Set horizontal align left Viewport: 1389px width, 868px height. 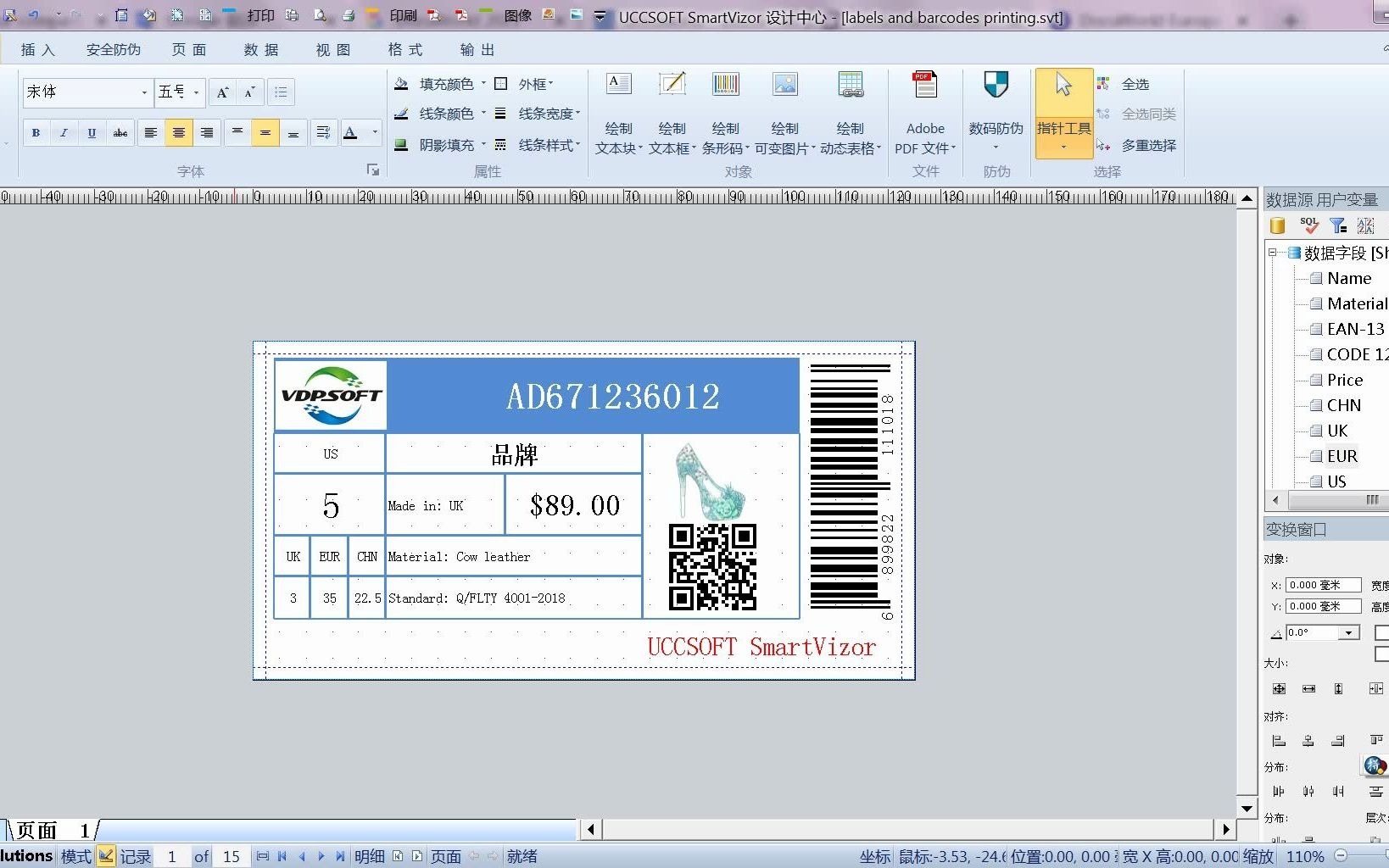pos(150,132)
